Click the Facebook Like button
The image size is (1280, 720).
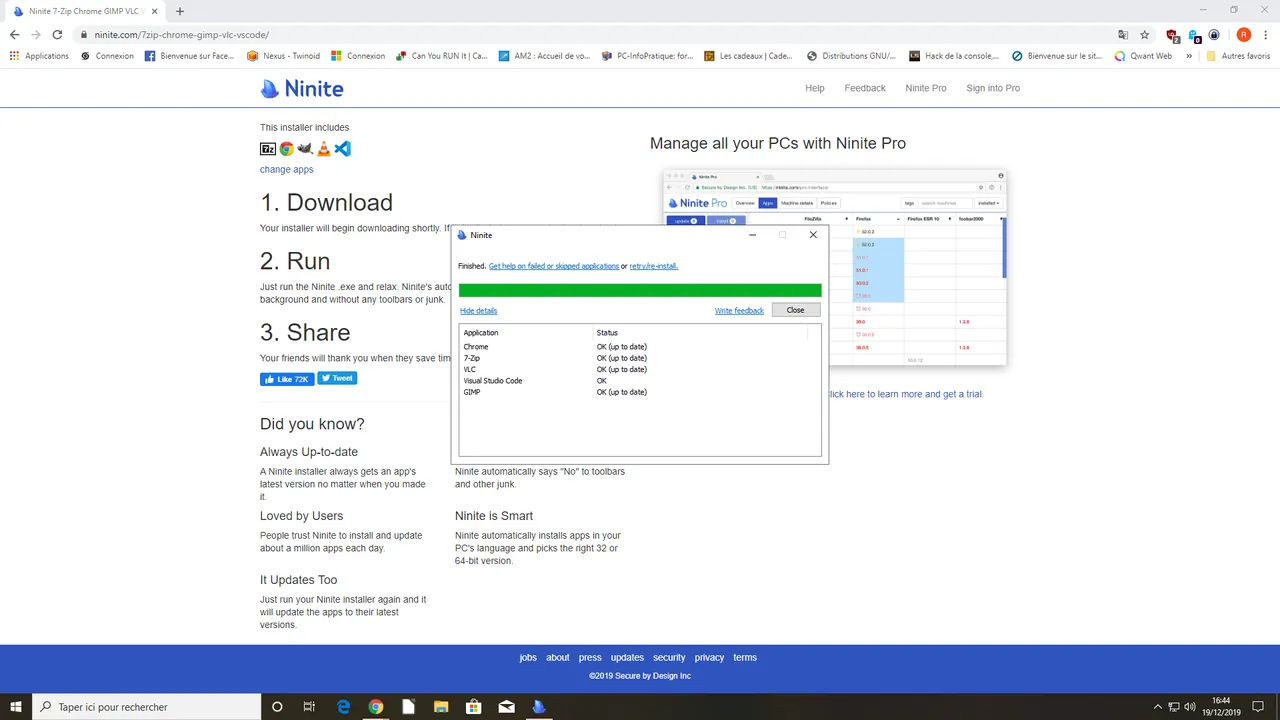click(x=287, y=379)
